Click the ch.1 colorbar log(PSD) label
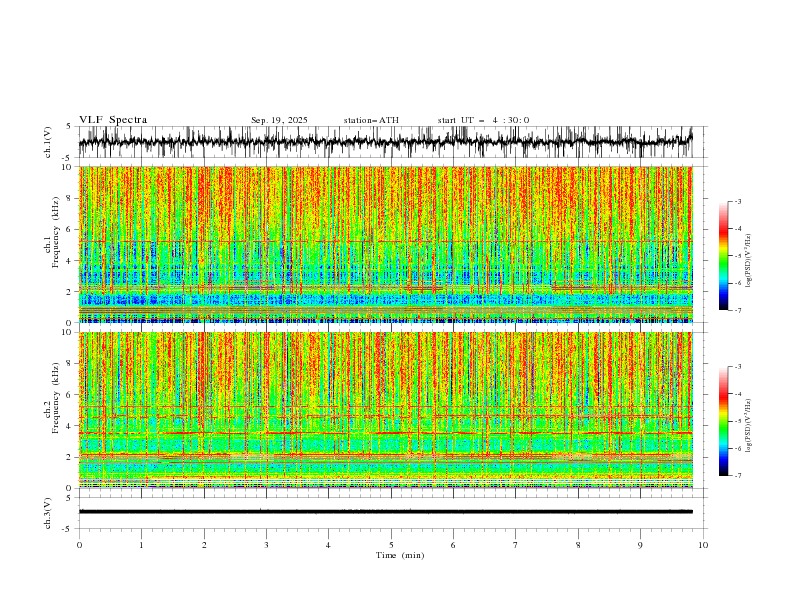The height and width of the screenshot is (612, 792). tap(748, 261)
